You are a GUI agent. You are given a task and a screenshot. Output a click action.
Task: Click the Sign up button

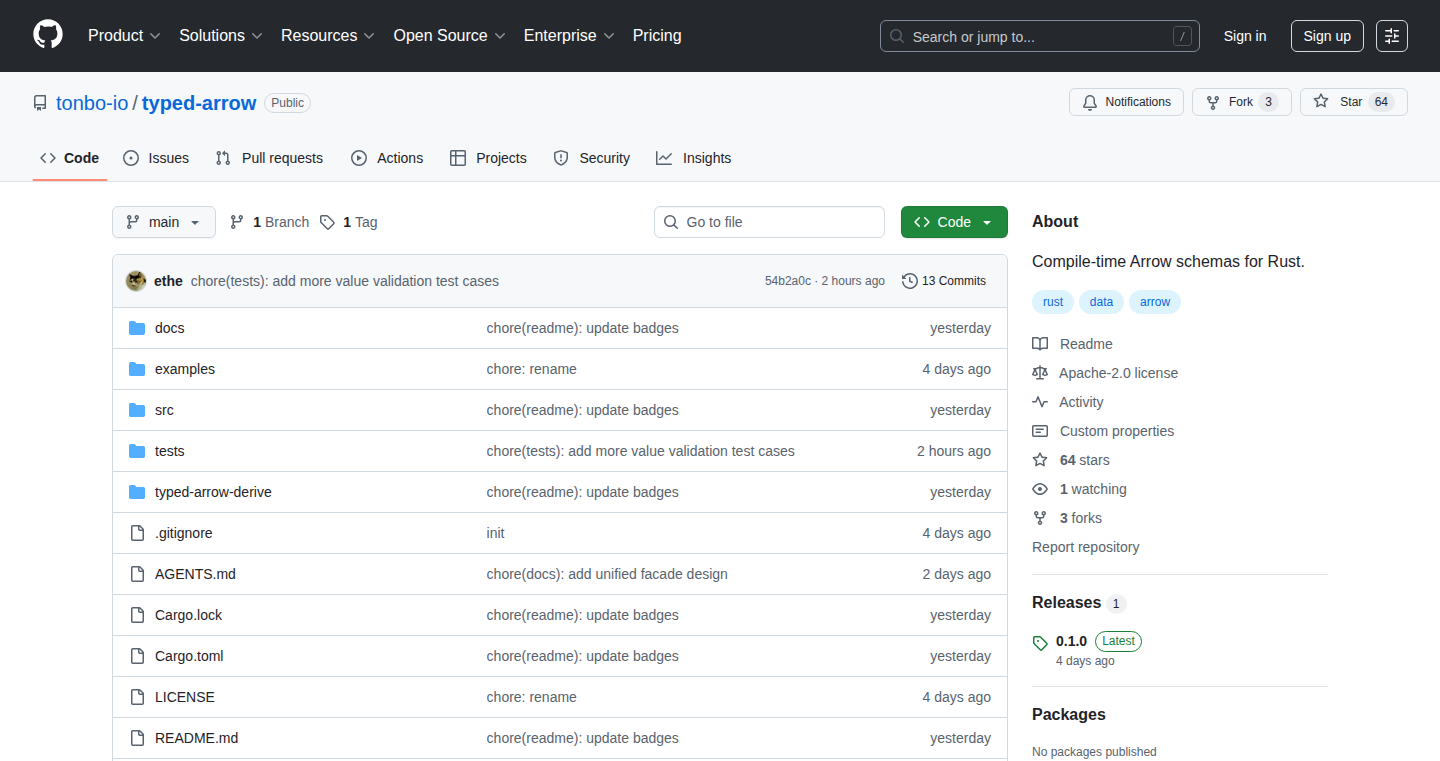pos(1327,36)
